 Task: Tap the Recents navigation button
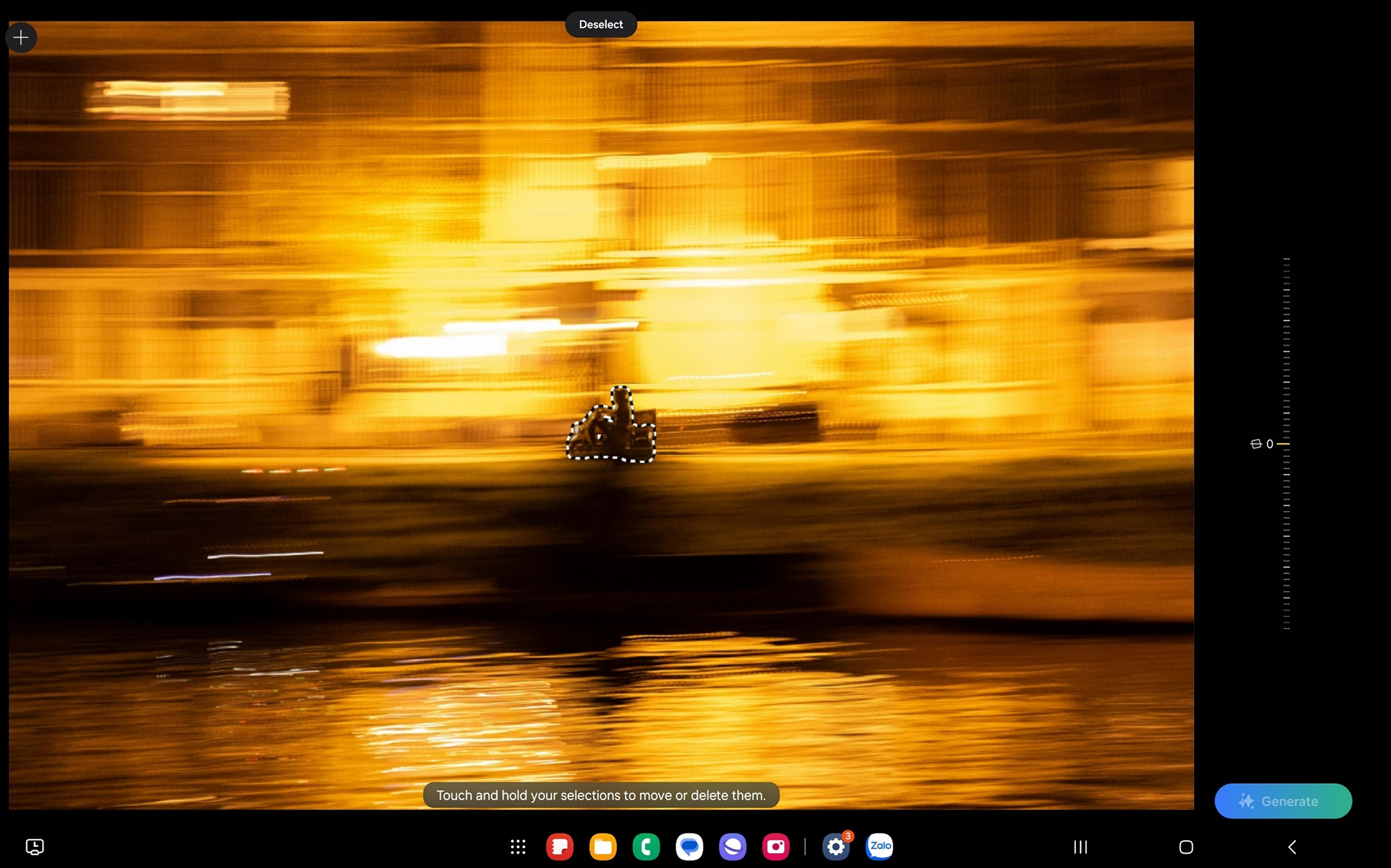1080,847
